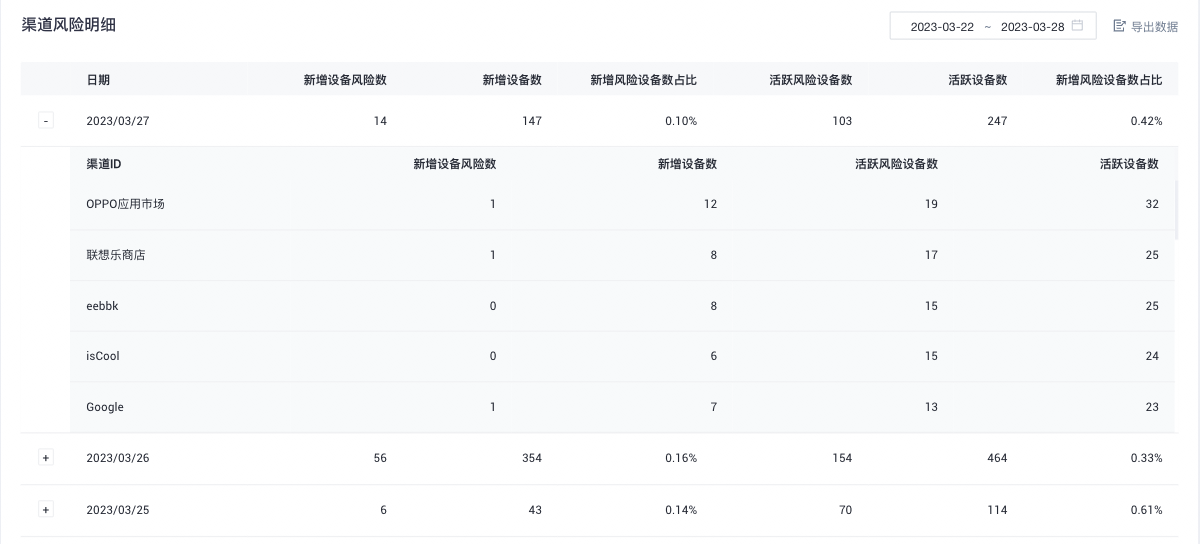
Task: Click 0.61% in the 2023/03/25 row
Action: point(1146,510)
